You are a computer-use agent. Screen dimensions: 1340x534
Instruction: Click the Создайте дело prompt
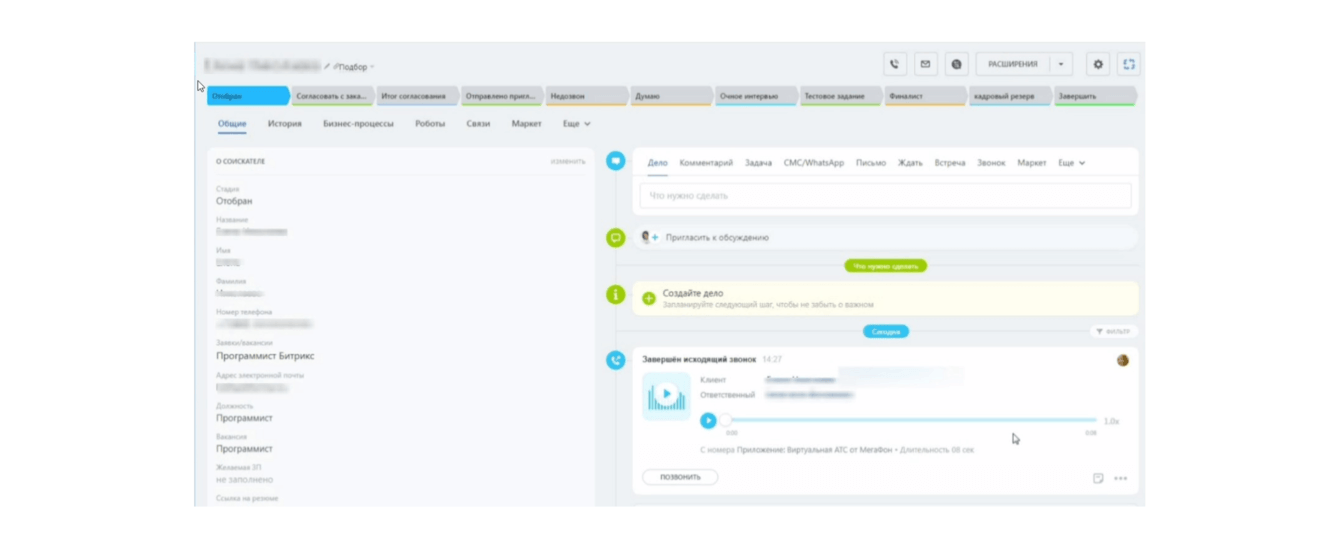[692, 293]
